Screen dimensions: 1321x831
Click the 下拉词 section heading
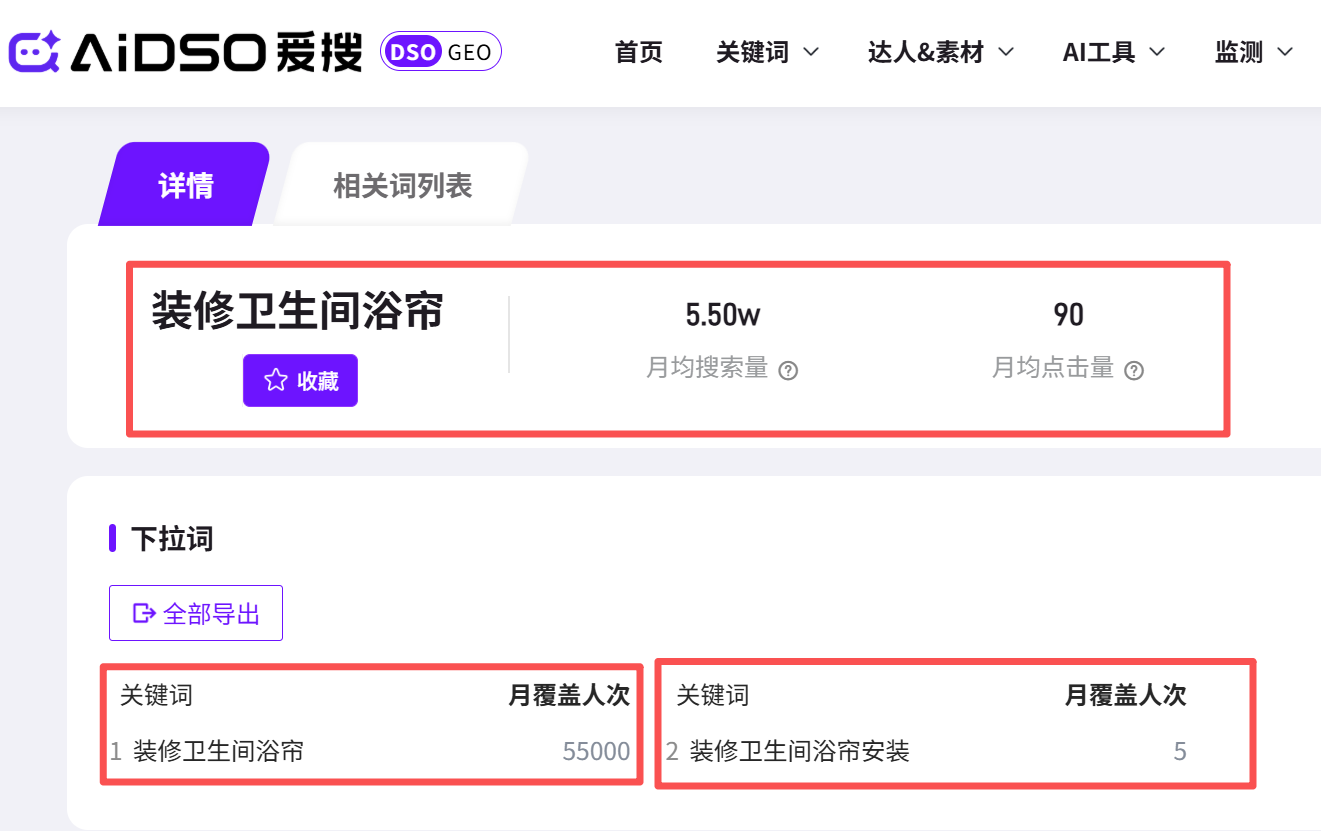(x=172, y=539)
